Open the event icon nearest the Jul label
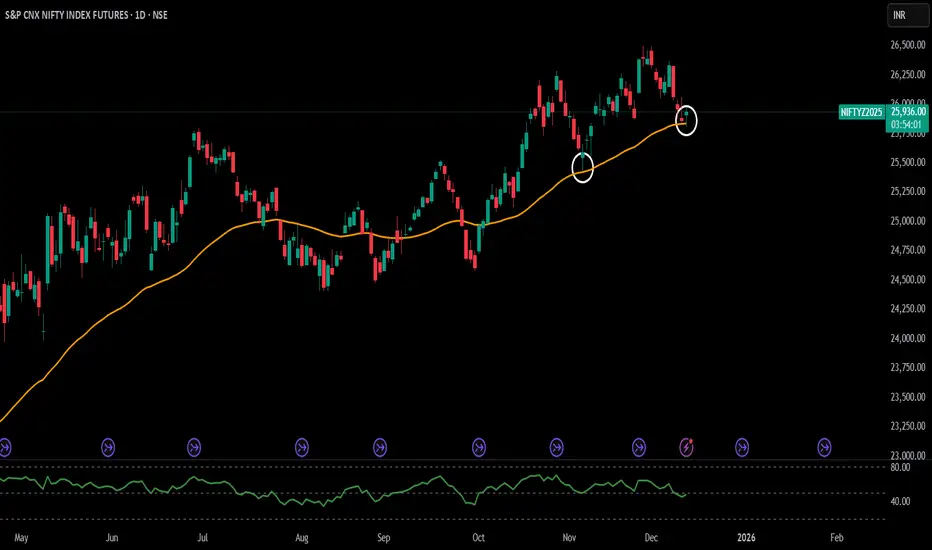 (x=194, y=447)
